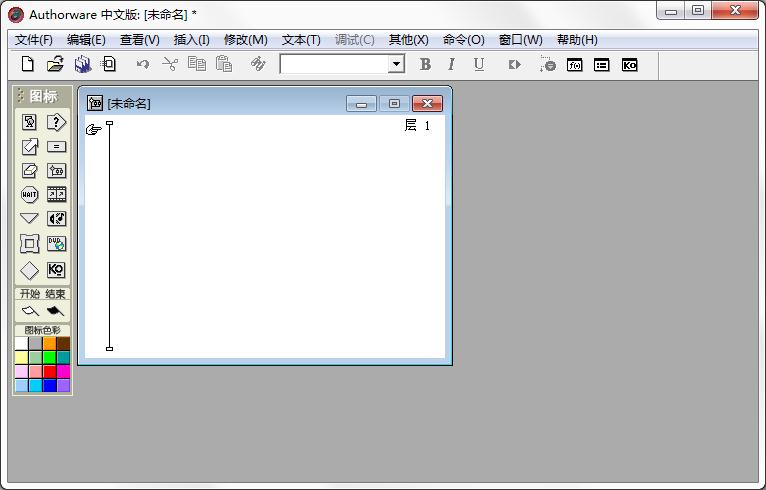Screen dimensions: 766x490
Task: Open a file with the toolbar Open icon
Action: click(55, 64)
